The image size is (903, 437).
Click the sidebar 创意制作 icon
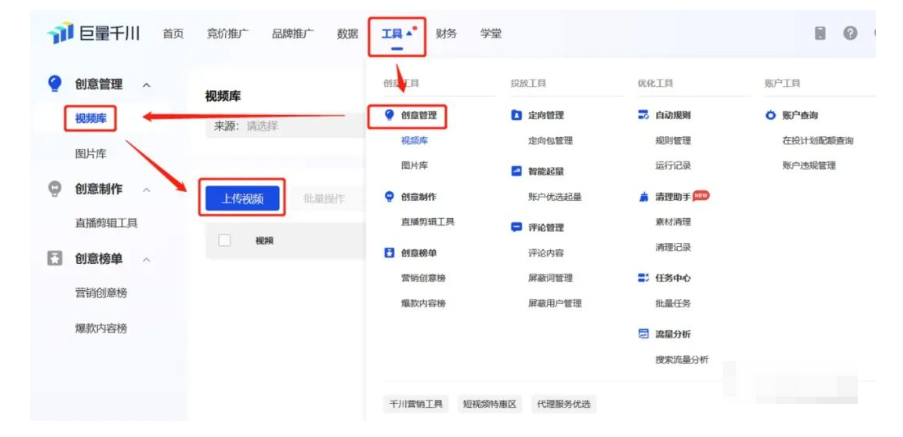click(54, 189)
